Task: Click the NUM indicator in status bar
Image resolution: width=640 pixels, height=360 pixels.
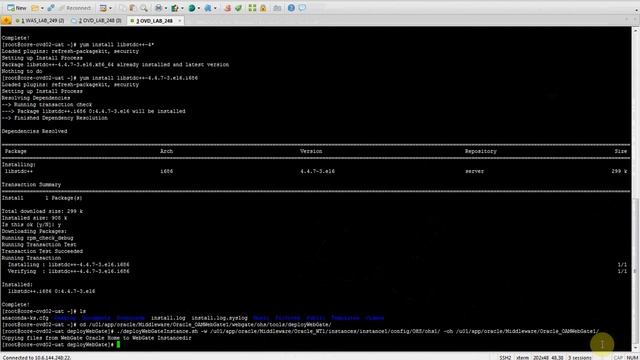Action: [x=632, y=358]
